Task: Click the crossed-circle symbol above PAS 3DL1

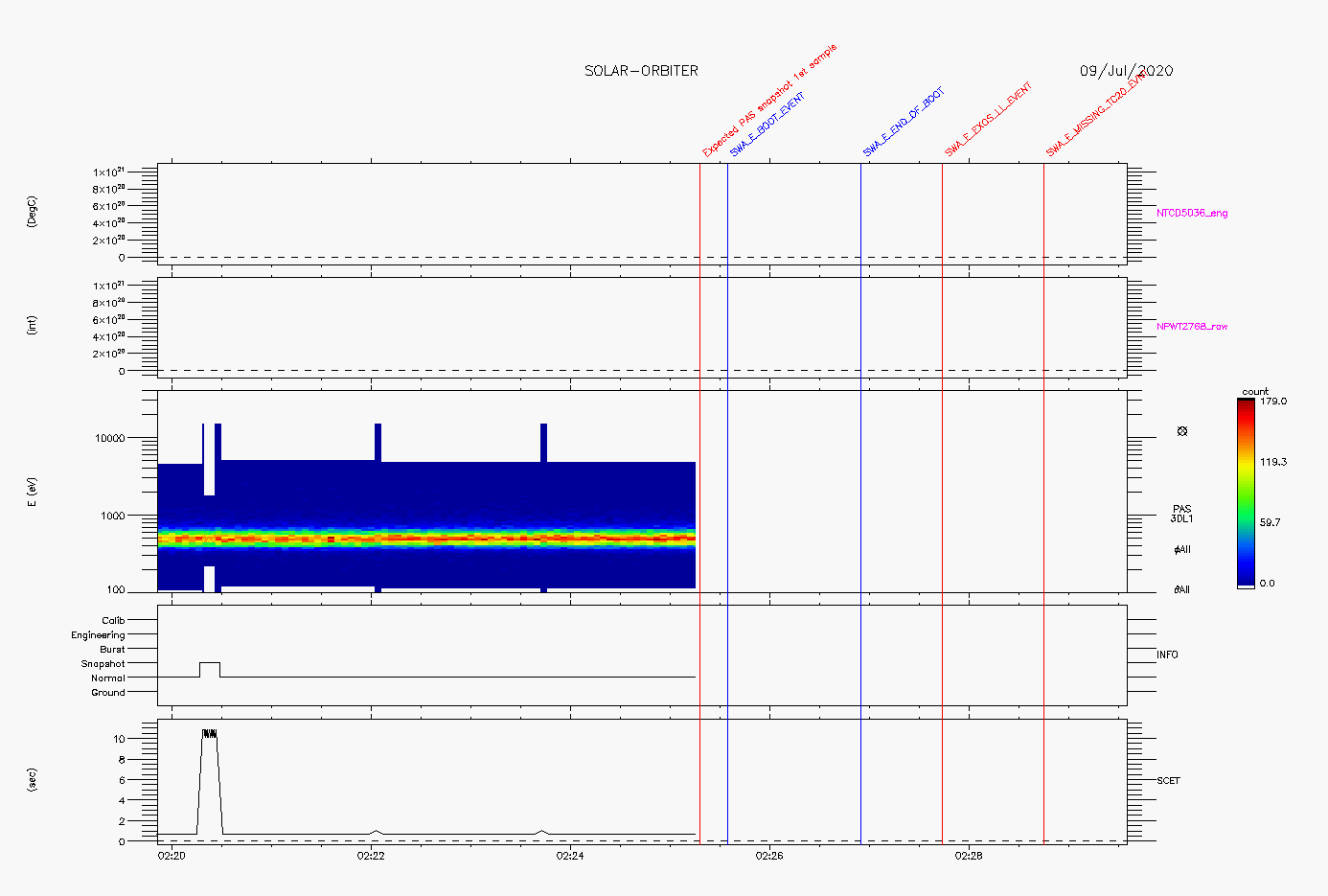Action: [x=1181, y=431]
